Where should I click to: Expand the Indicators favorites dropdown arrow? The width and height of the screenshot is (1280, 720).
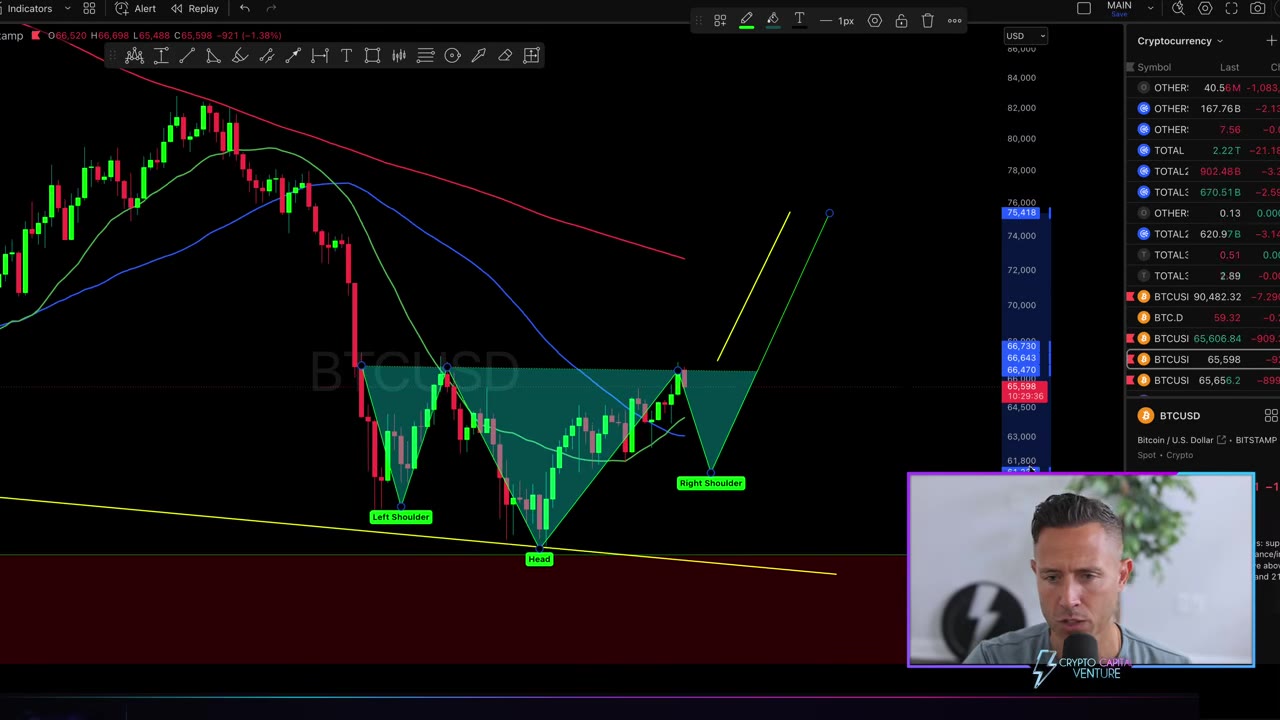coord(67,8)
